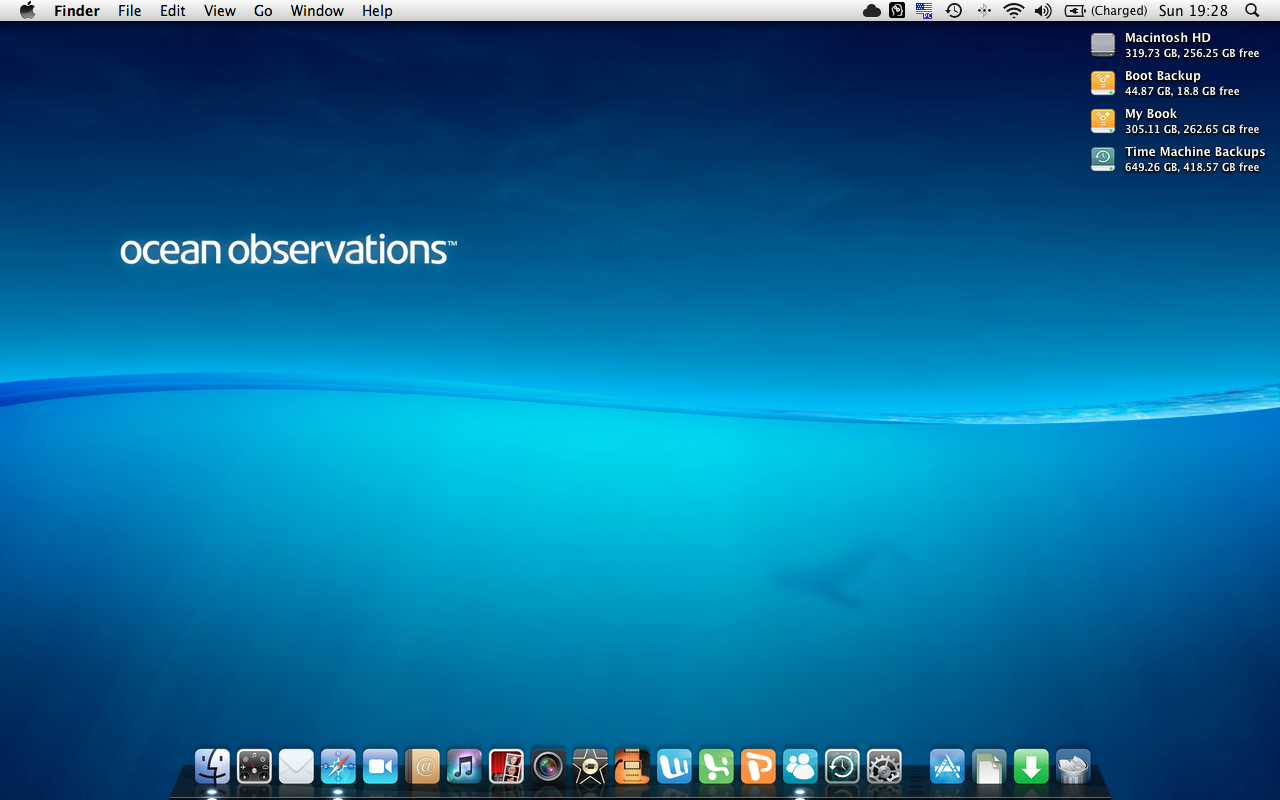The image size is (1280, 800).
Task: Launch GarageBand guitar icon in Dock
Action: click(x=632, y=767)
